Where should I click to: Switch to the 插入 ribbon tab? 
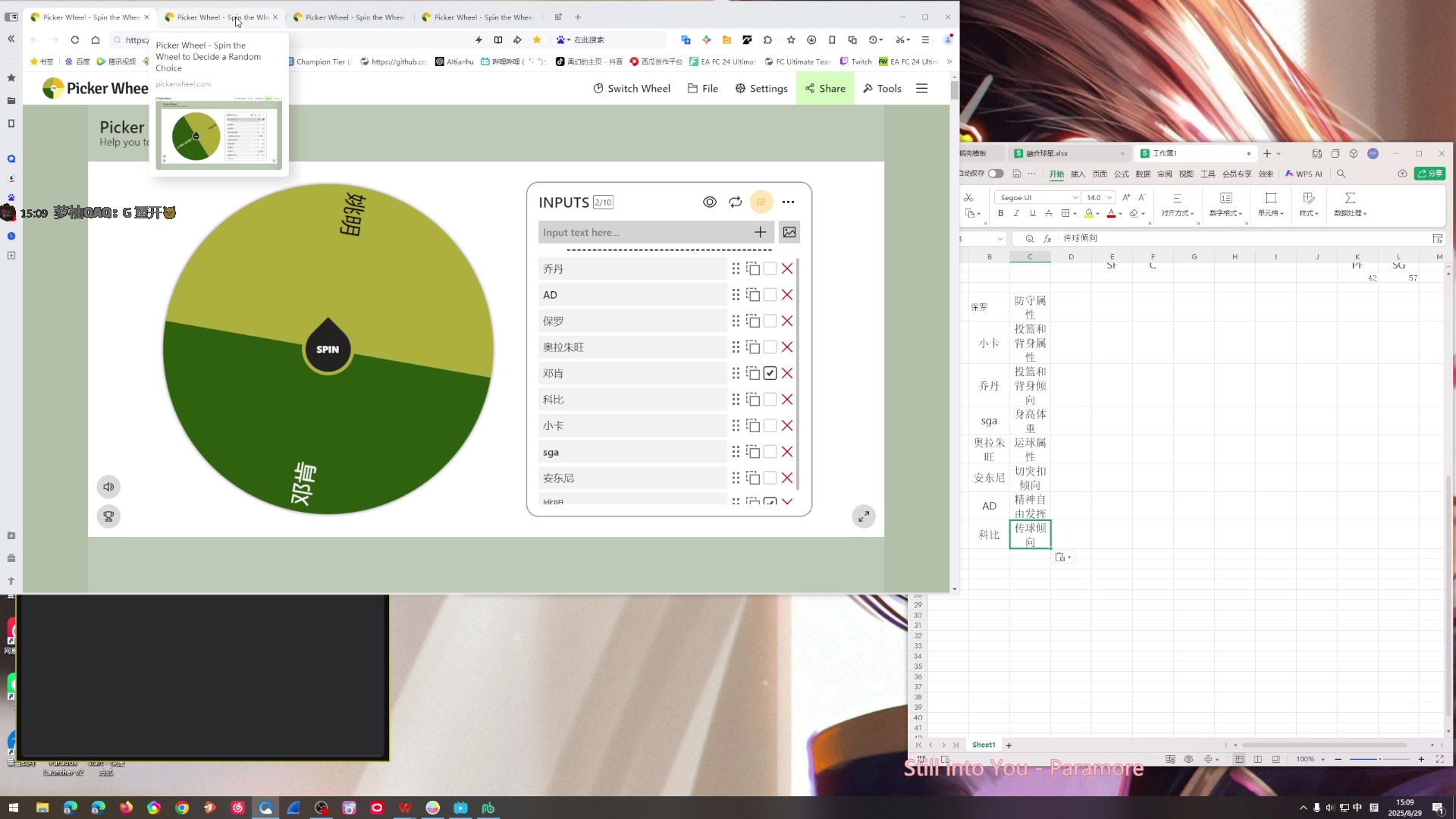click(1078, 174)
